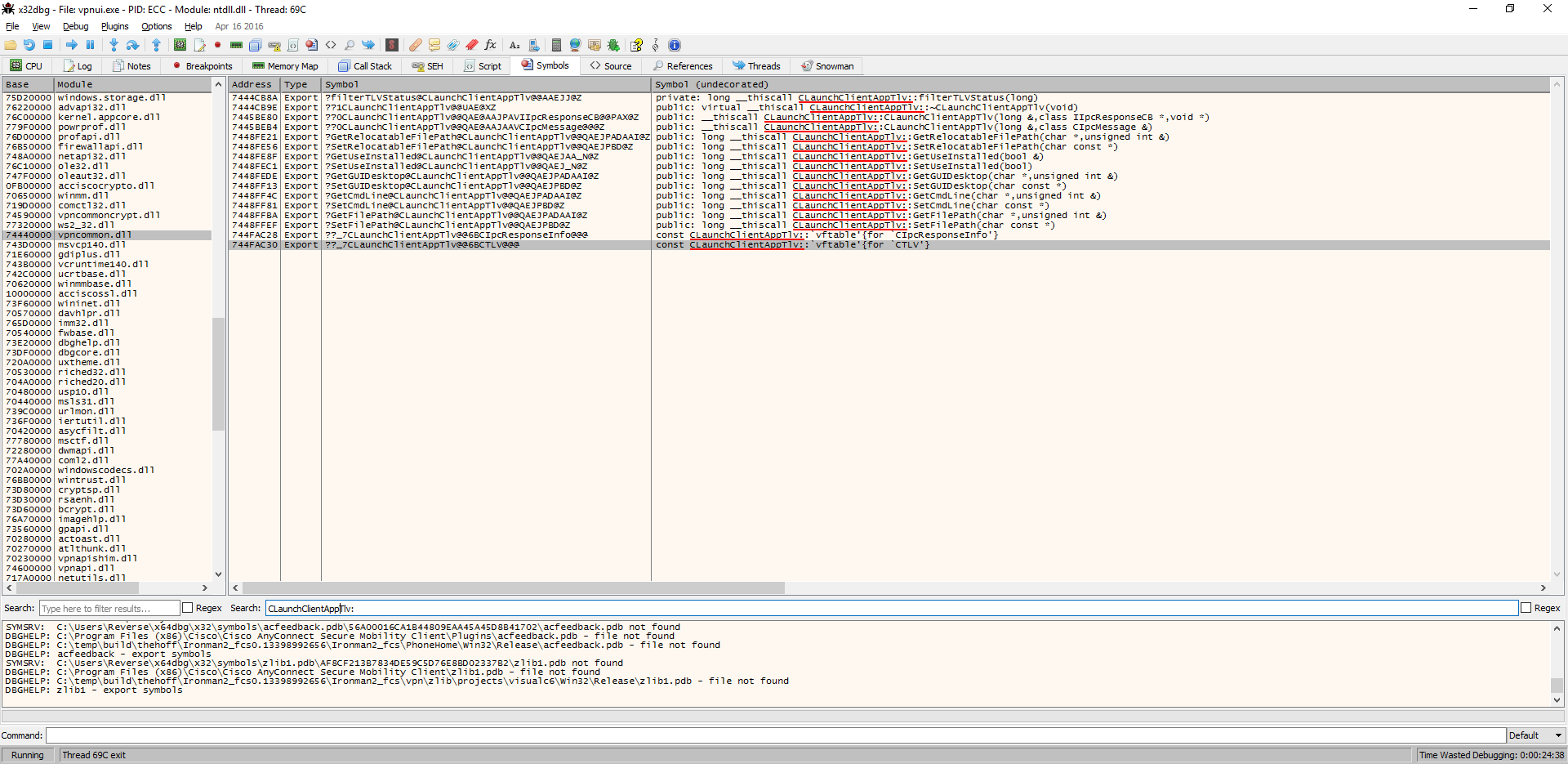The width and height of the screenshot is (1568, 764).
Task: Click module list horizontal scrollbar thumb
Action: tap(78, 588)
